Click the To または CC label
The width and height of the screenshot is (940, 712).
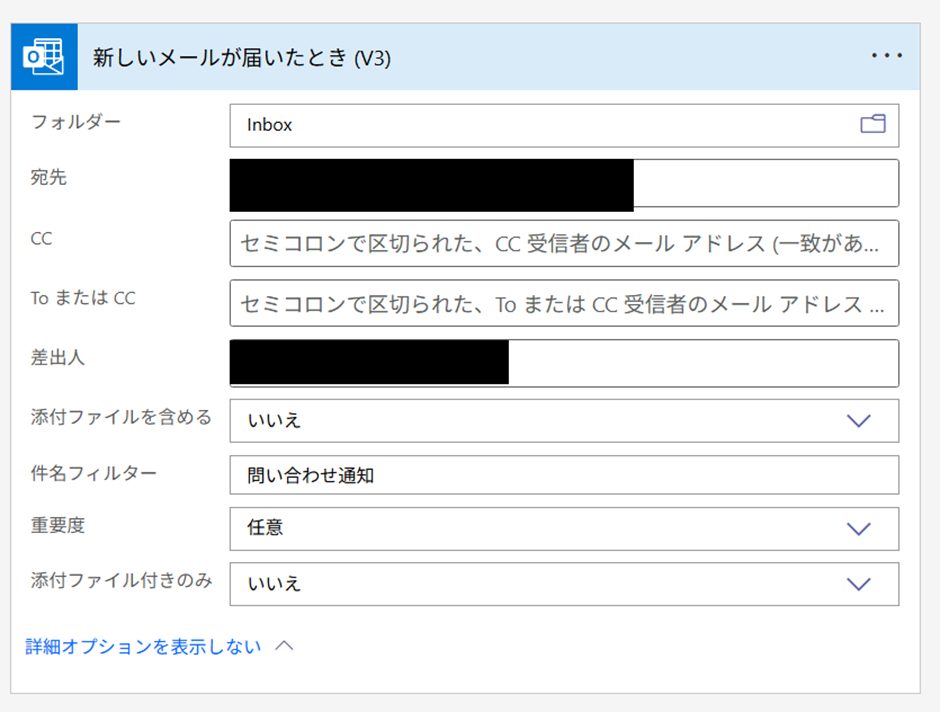coord(83,298)
